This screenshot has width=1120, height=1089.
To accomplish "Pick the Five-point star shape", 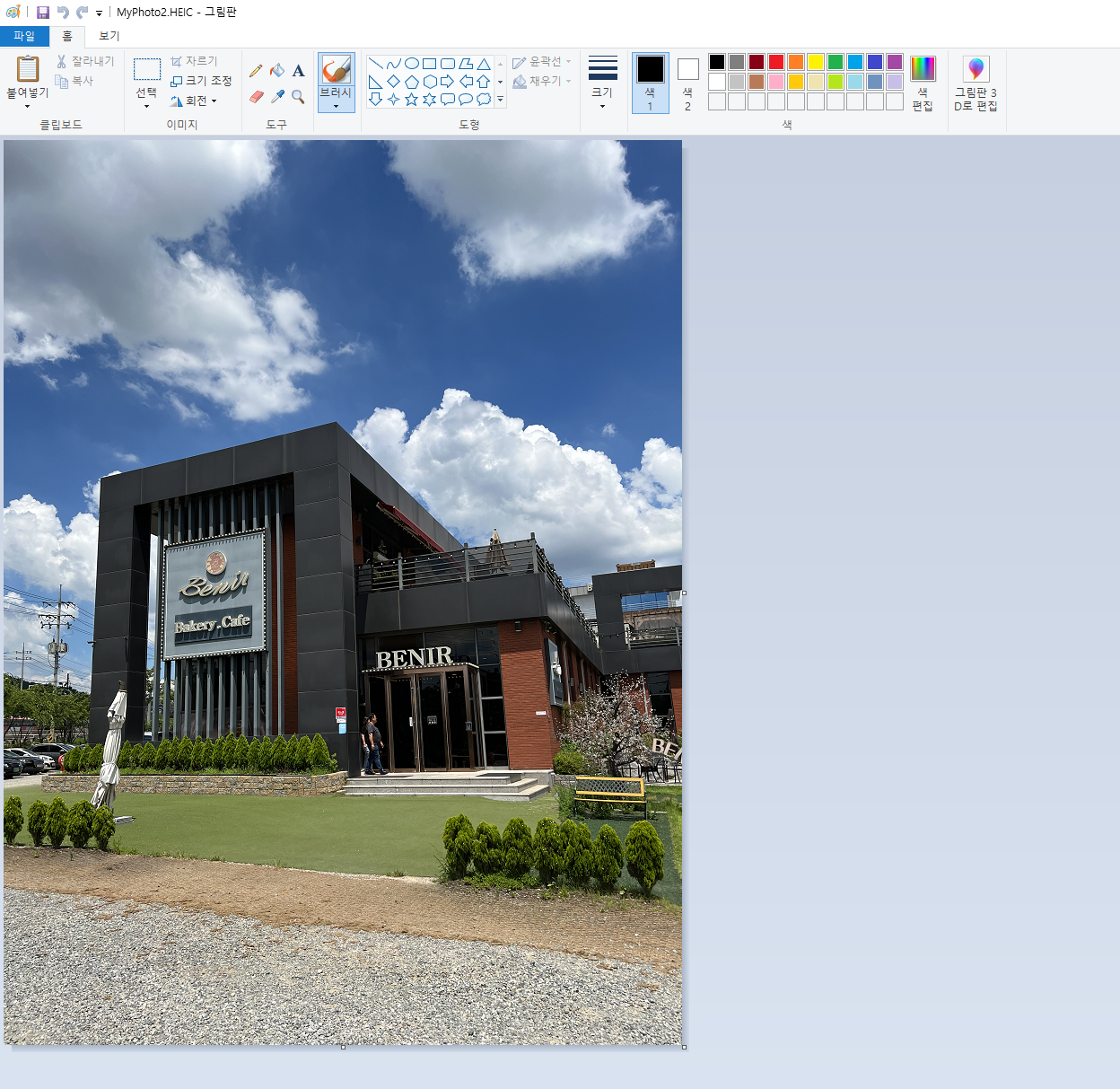I will pyautogui.click(x=412, y=100).
